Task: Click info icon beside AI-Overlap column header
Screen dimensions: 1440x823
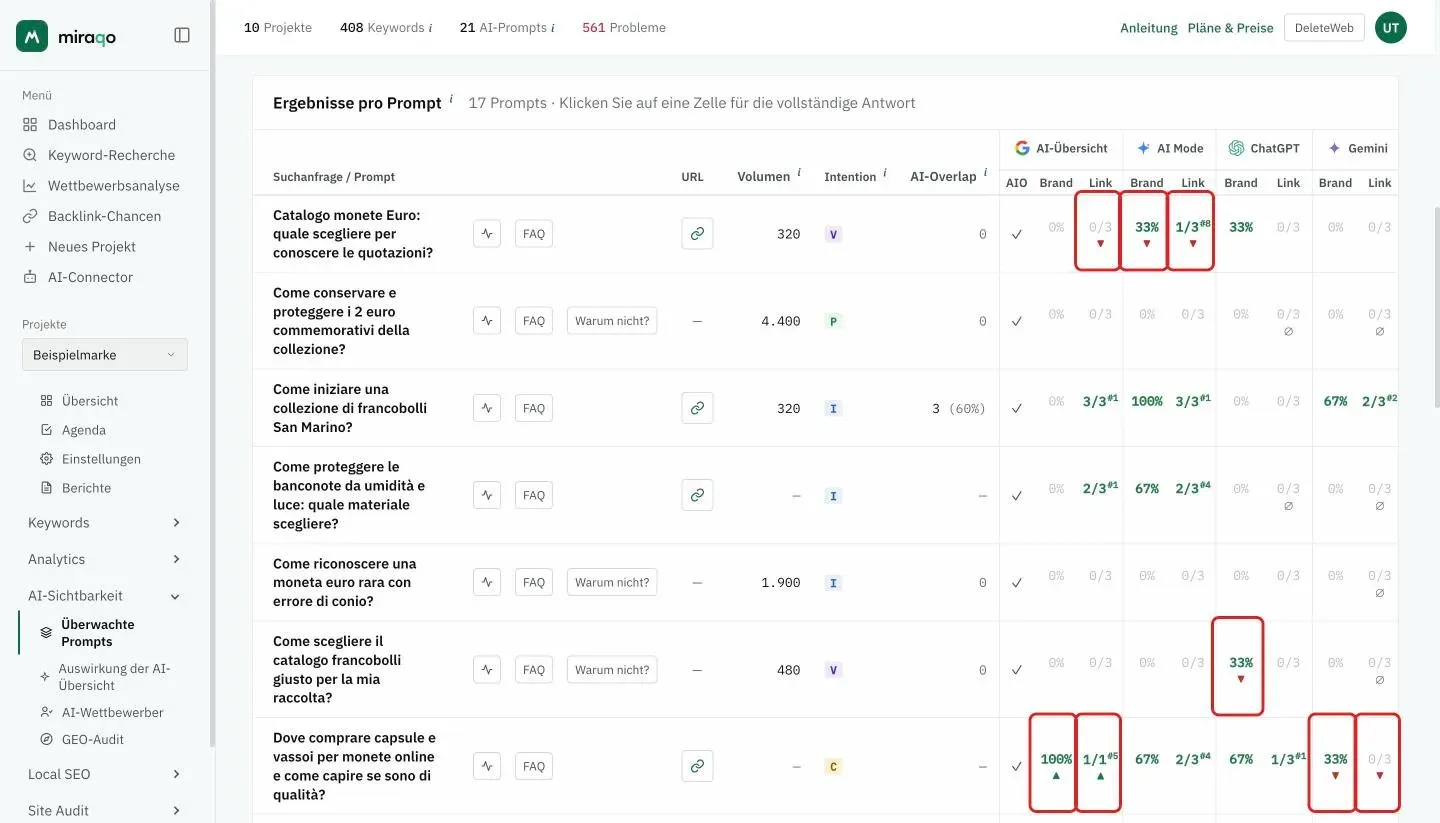Action: pyautogui.click(x=985, y=174)
